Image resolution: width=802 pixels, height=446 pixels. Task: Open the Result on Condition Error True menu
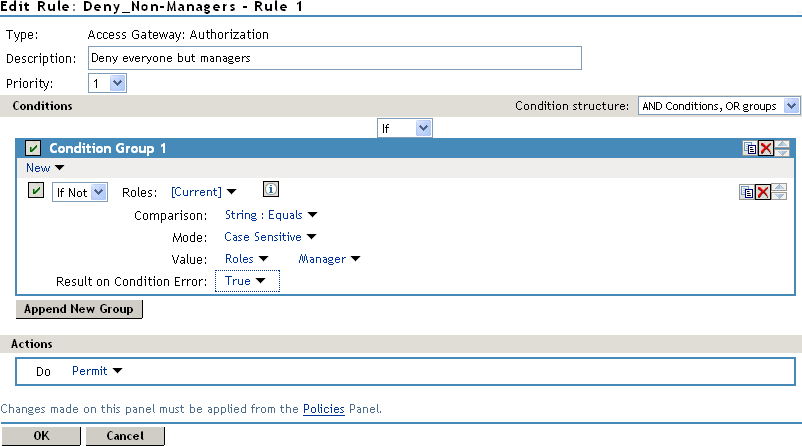click(245, 282)
